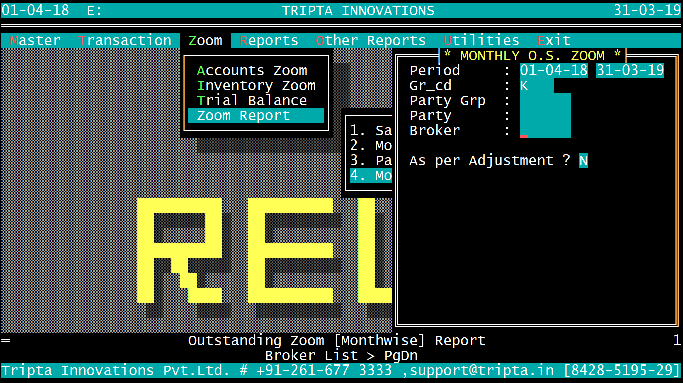Click the Broker input field
The image size is (683, 383).
[x=545, y=130]
